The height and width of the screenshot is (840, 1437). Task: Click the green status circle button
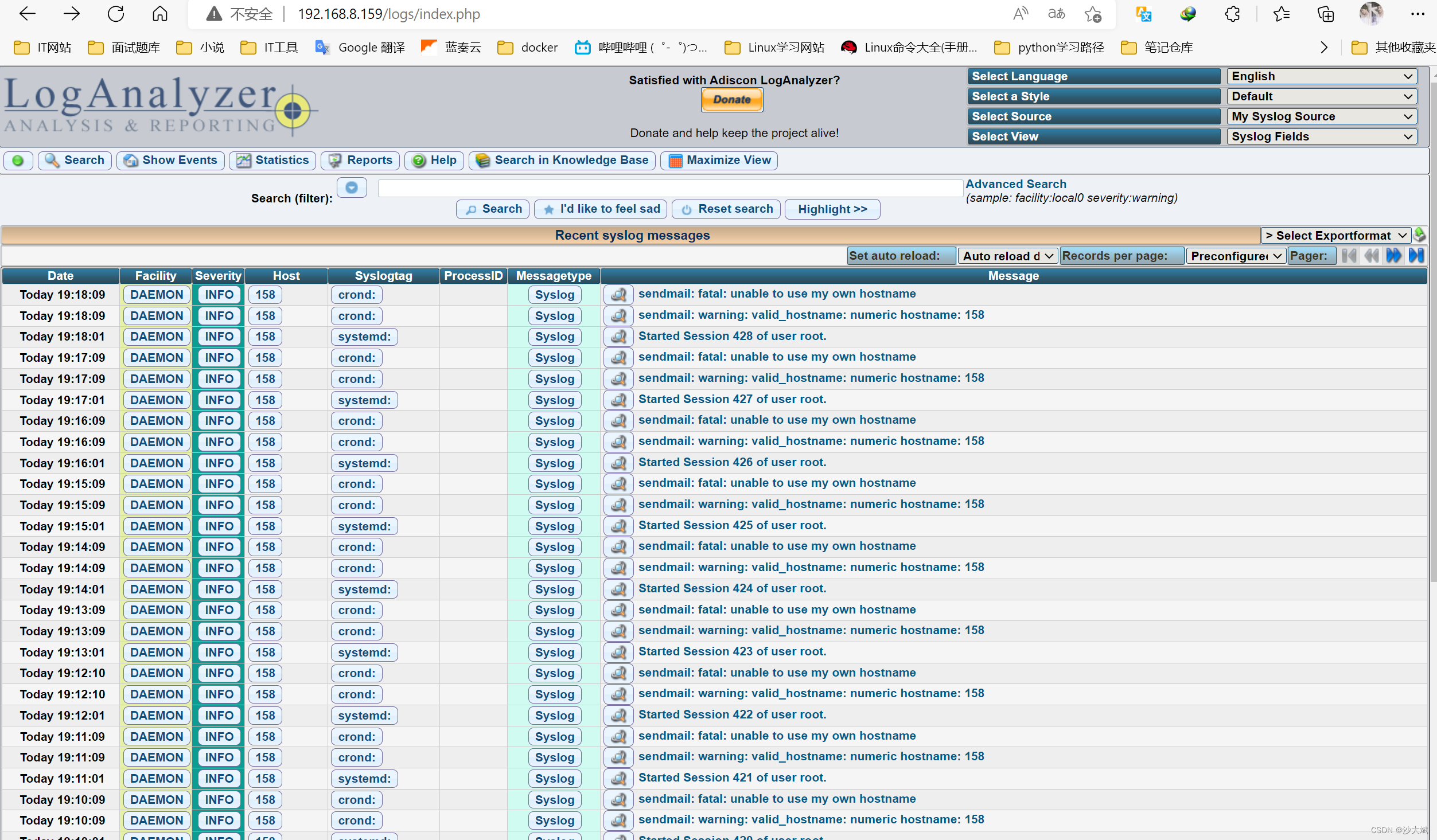pyautogui.click(x=18, y=161)
